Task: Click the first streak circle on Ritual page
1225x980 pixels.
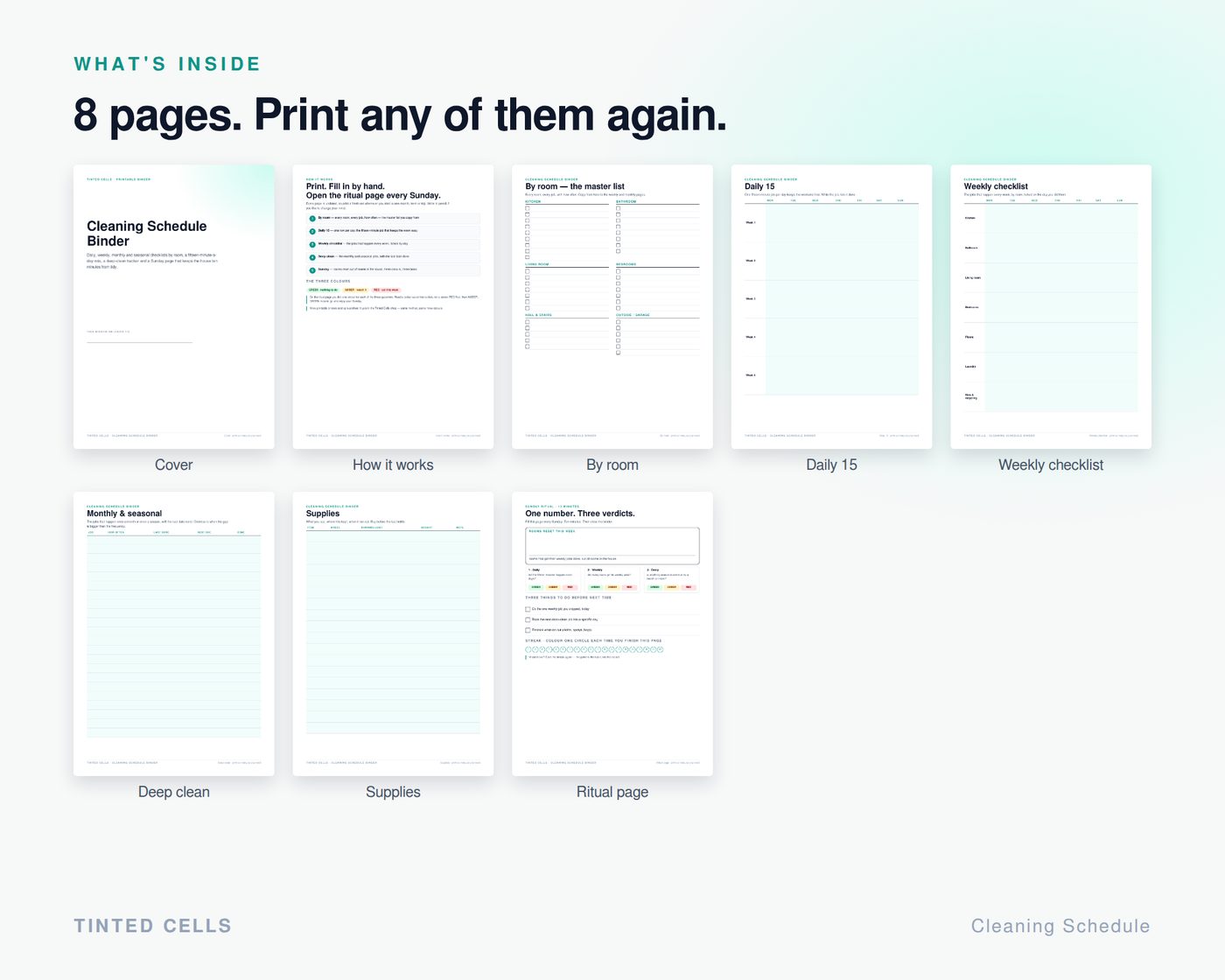Action: click(528, 650)
